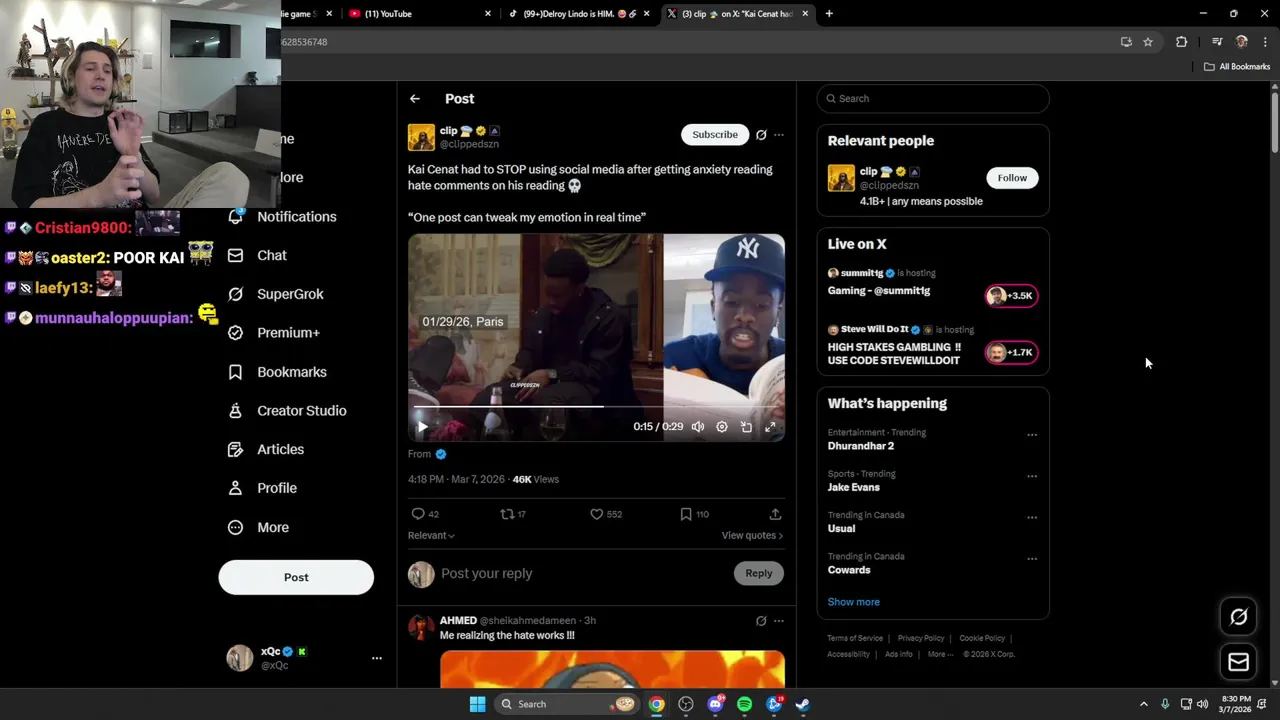Expand the footer More dropdown
The height and width of the screenshot is (720, 1280).
pyautogui.click(x=940, y=654)
